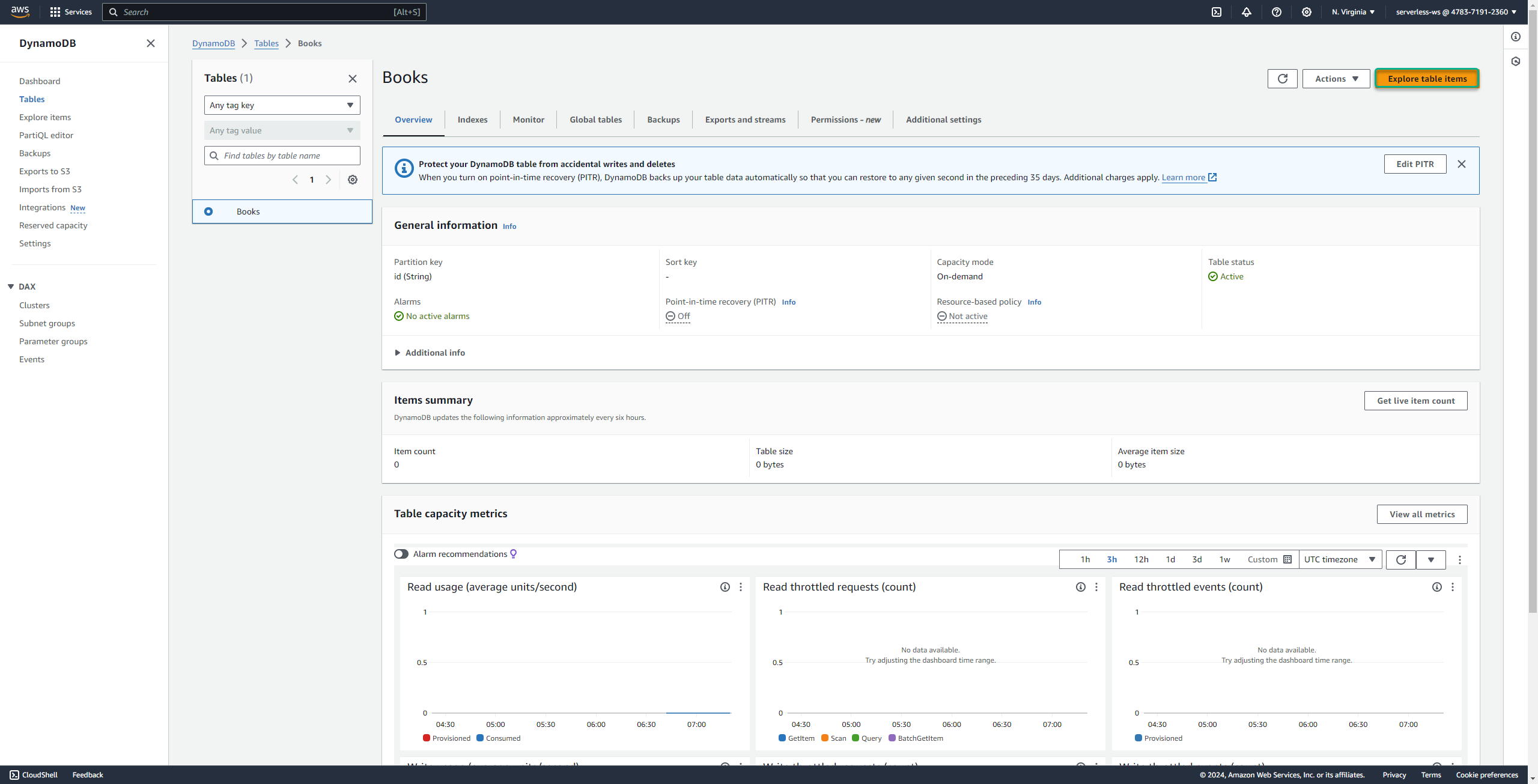This screenshot has width=1538, height=784.
Task: Open the Services grid menu
Action: 71,12
